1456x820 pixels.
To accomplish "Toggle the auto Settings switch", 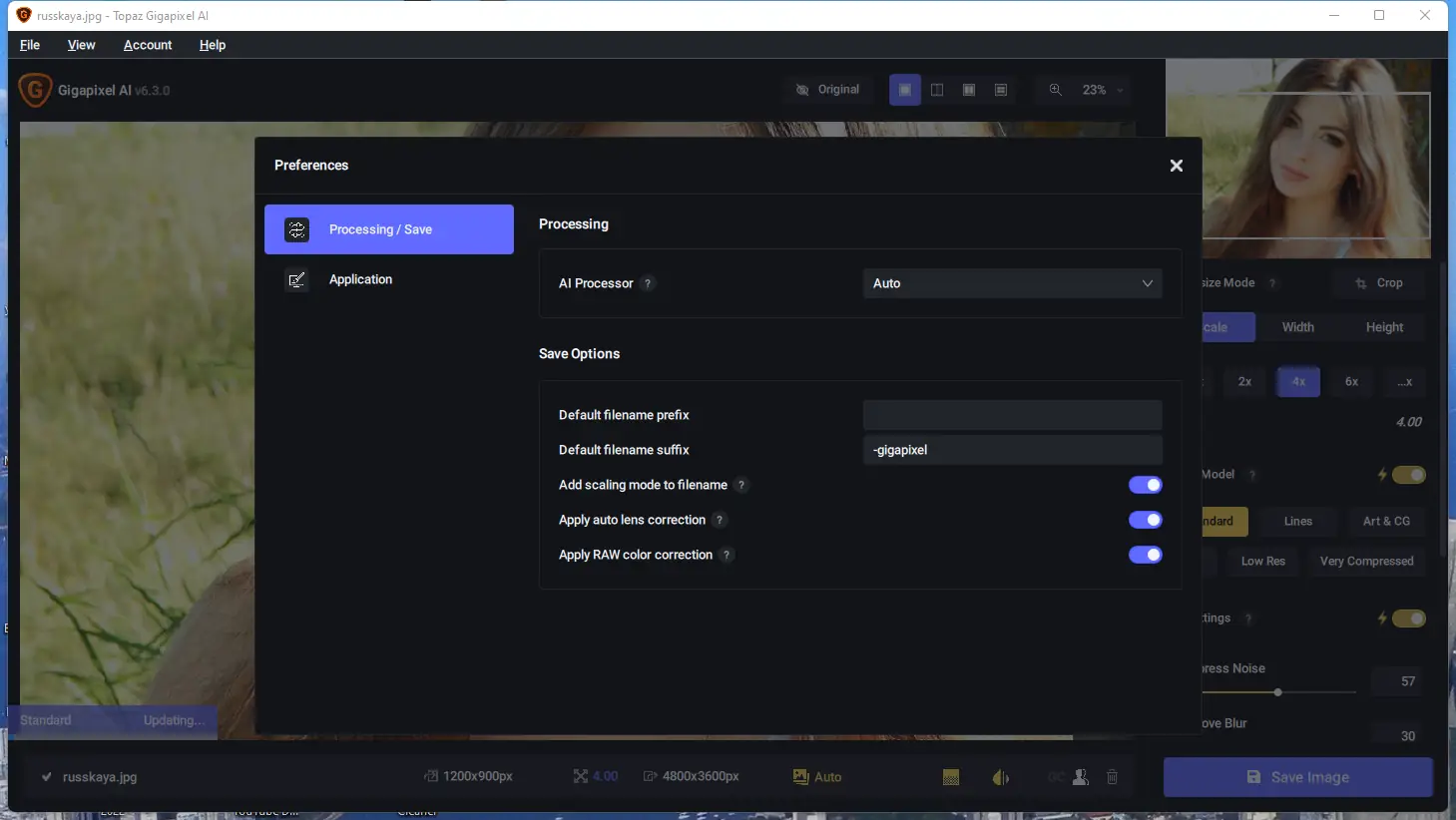I will [x=1409, y=618].
